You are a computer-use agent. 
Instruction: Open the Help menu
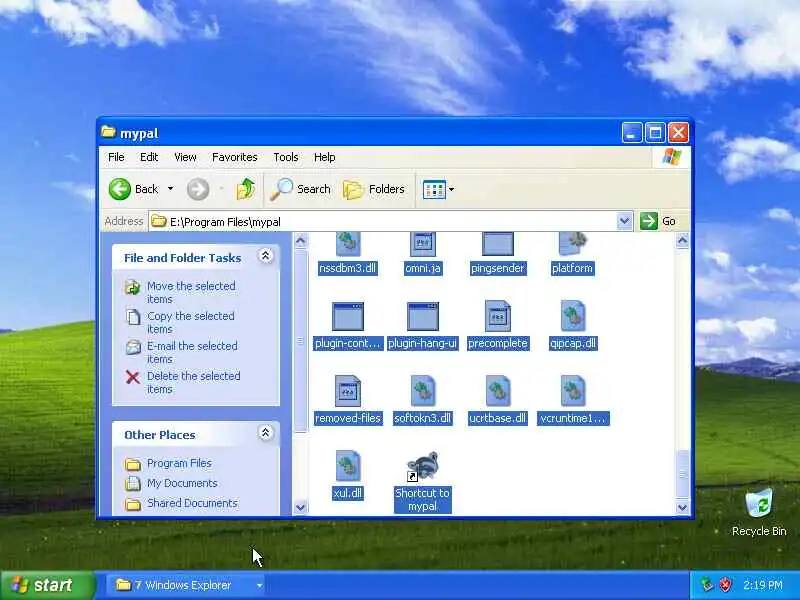point(324,157)
